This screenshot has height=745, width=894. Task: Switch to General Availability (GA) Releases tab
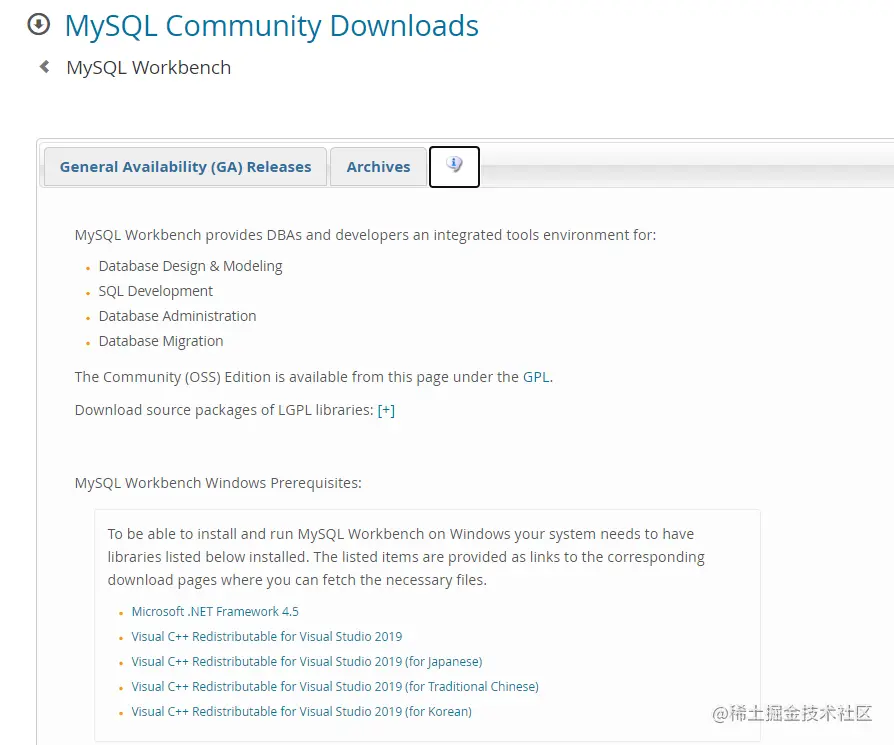185,167
